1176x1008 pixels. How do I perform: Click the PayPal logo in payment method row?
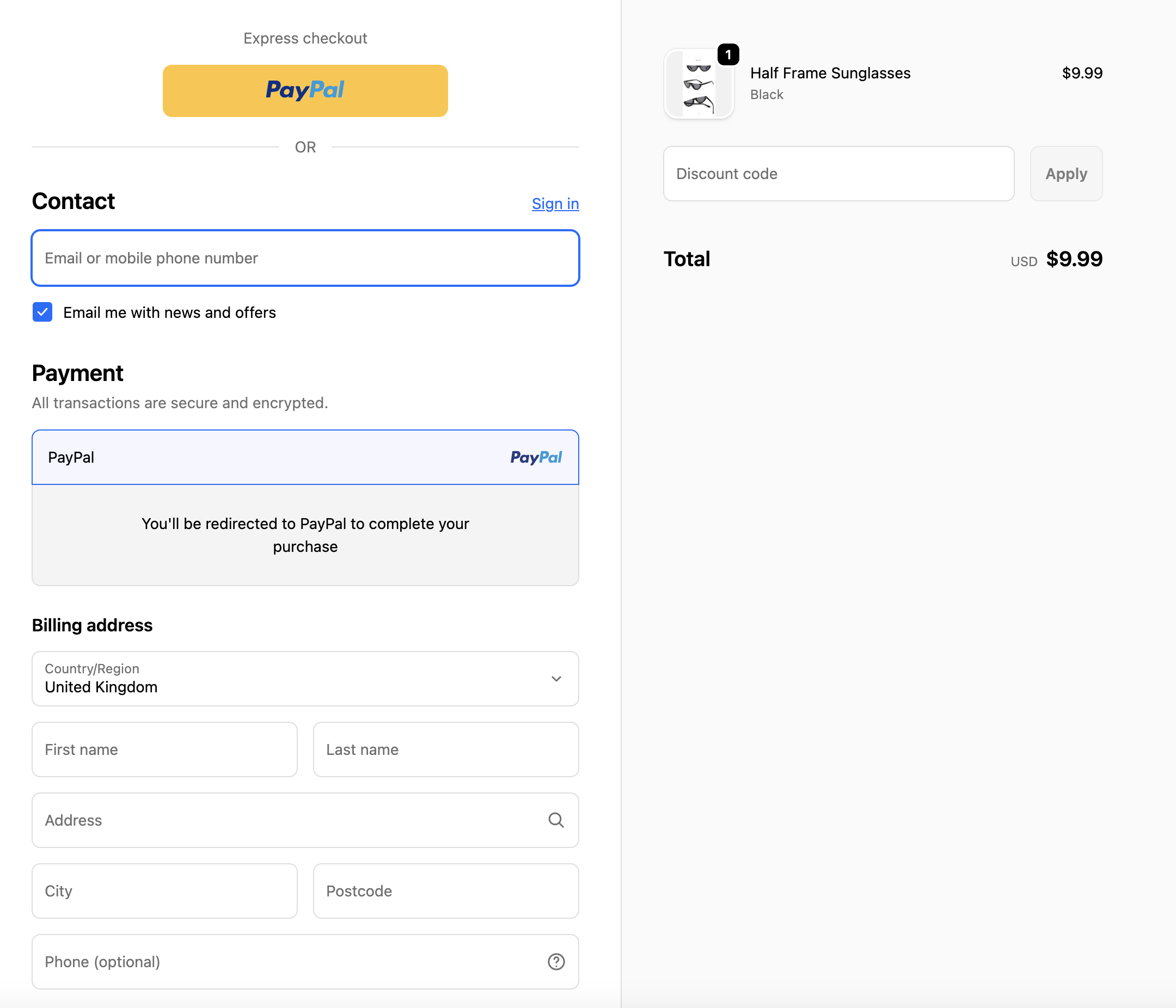point(535,457)
